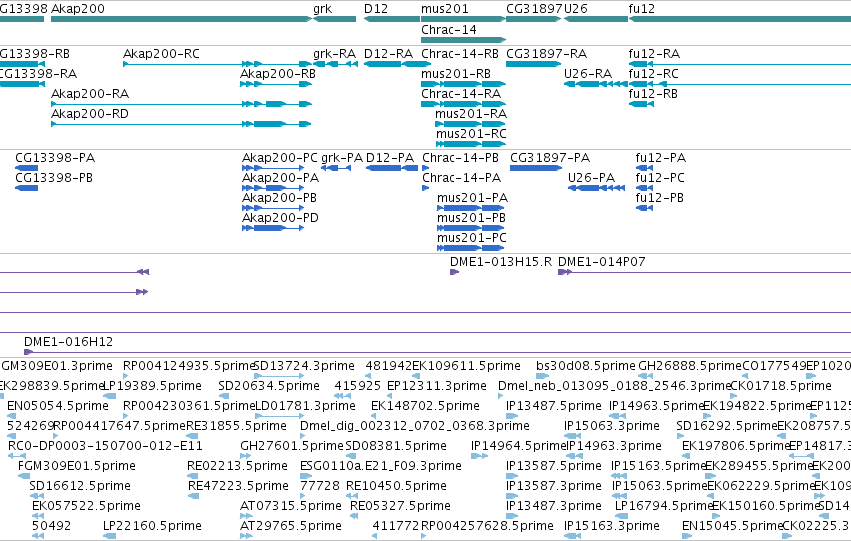Select the mus201-RA transcript label

[471, 114]
